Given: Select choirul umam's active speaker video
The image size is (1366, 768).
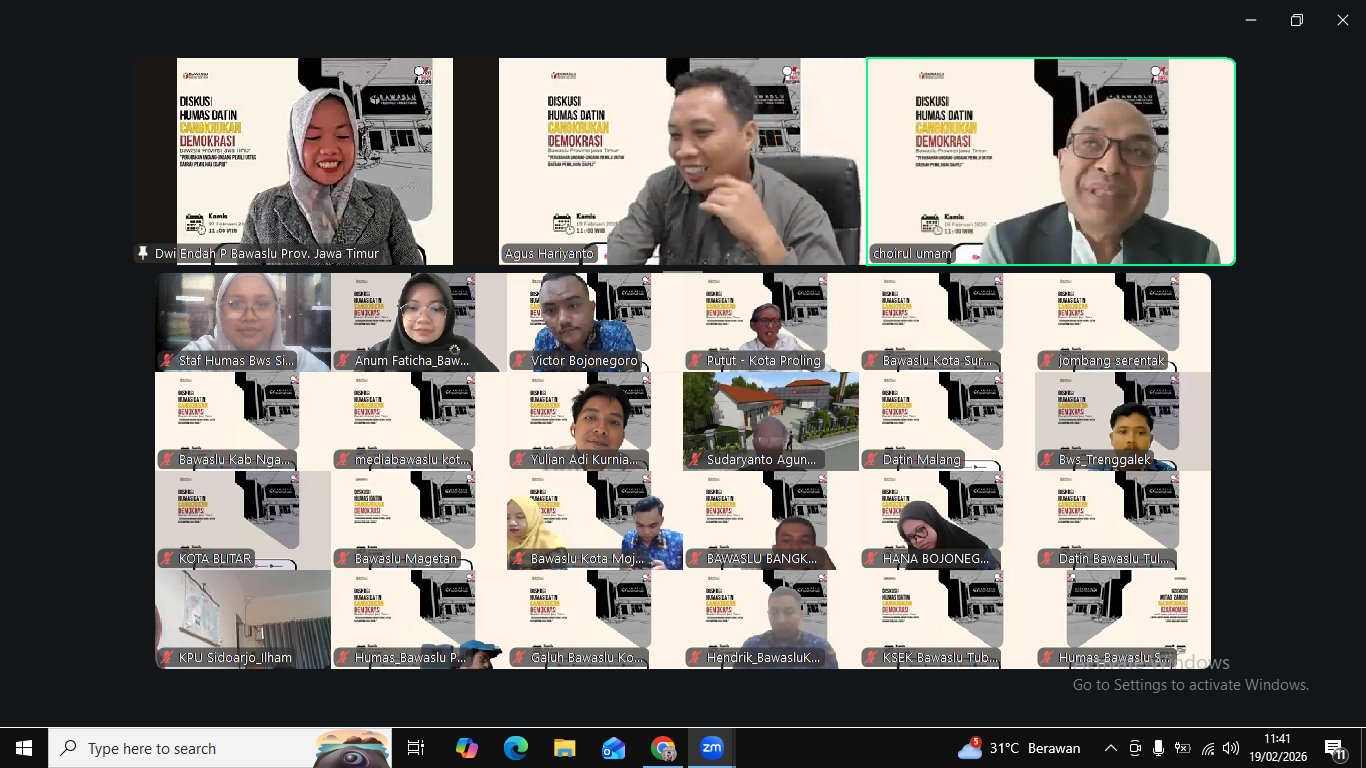Looking at the screenshot, I should (1051, 161).
